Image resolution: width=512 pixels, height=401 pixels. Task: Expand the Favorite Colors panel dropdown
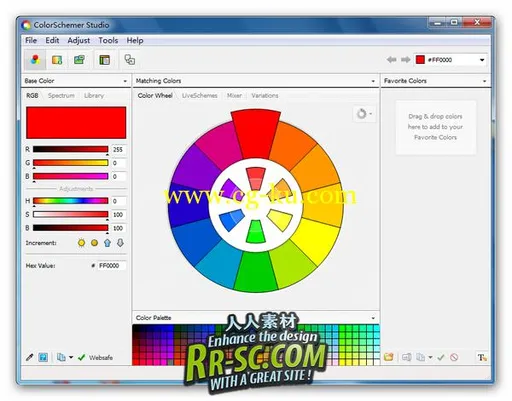pos(484,81)
